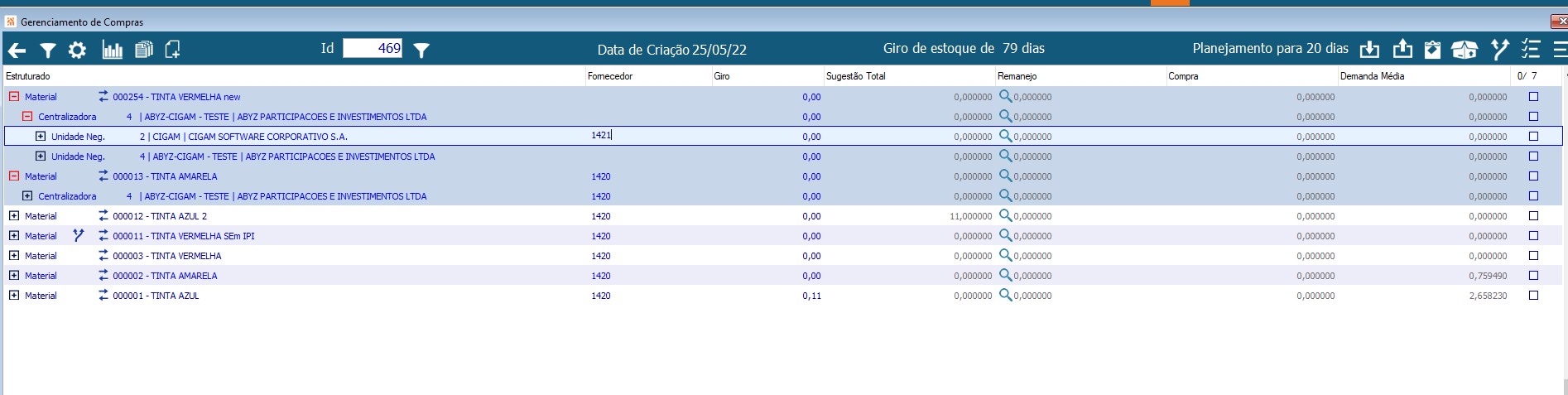The width and height of the screenshot is (1568, 395).
Task: Click the Id input field showing 469
Action: pyautogui.click(x=373, y=49)
